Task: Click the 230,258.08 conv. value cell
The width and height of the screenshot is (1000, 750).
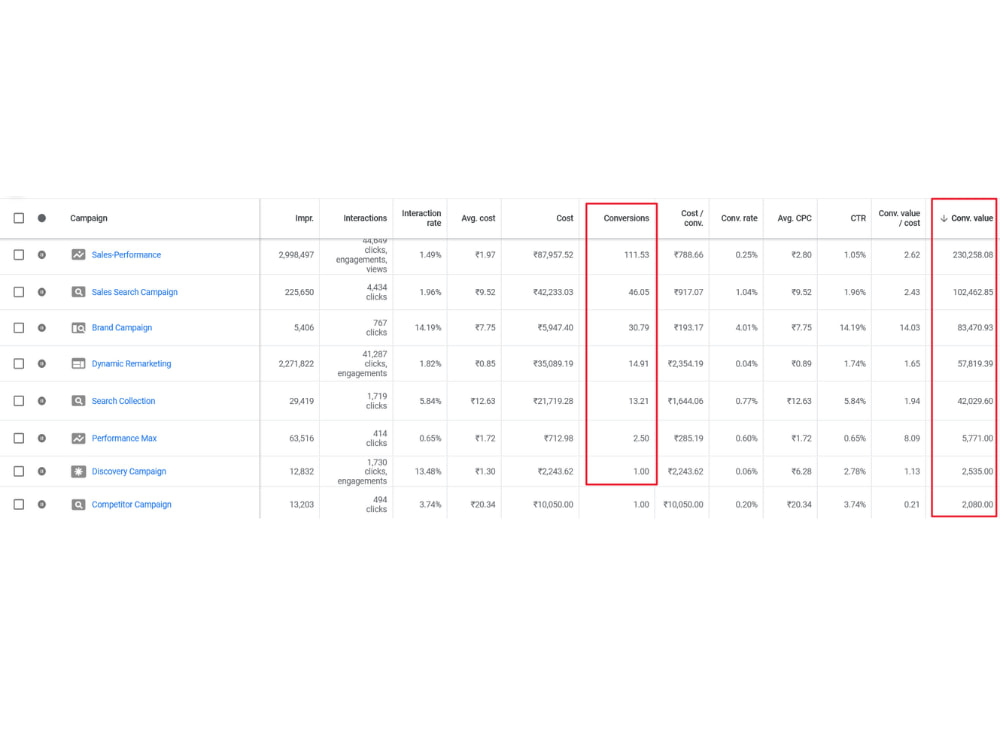Action: click(973, 254)
